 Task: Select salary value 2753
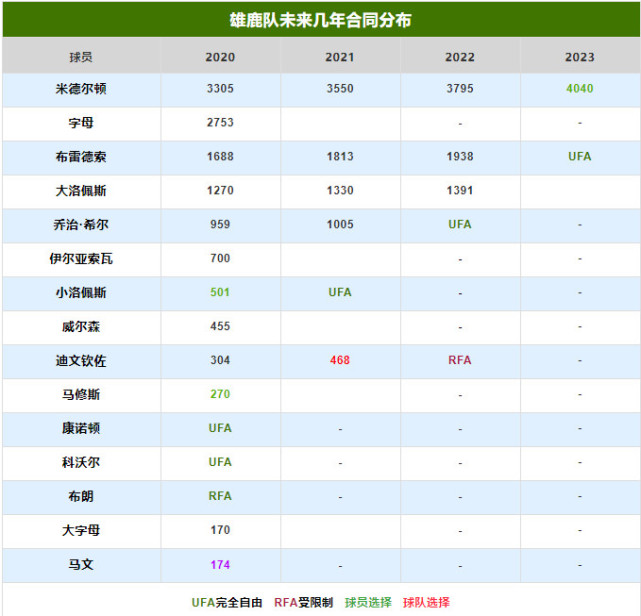[220, 123]
